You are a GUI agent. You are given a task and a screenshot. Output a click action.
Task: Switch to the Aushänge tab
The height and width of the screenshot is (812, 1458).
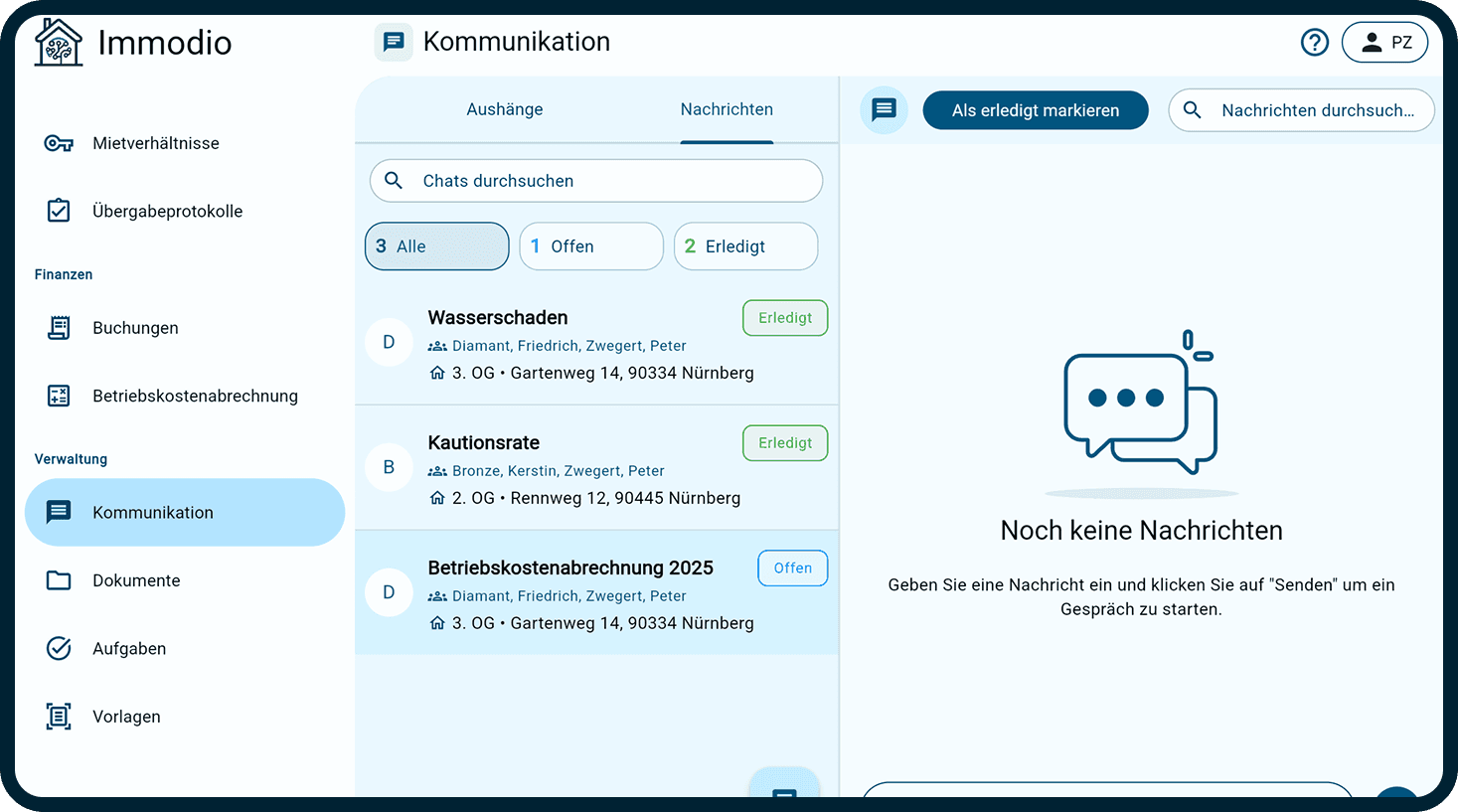(x=505, y=109)
